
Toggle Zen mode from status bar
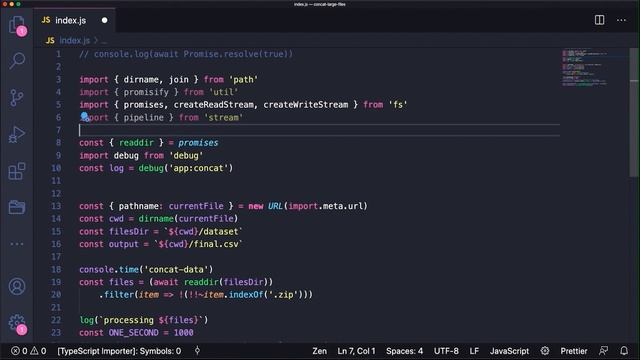[x=319, y=351]
